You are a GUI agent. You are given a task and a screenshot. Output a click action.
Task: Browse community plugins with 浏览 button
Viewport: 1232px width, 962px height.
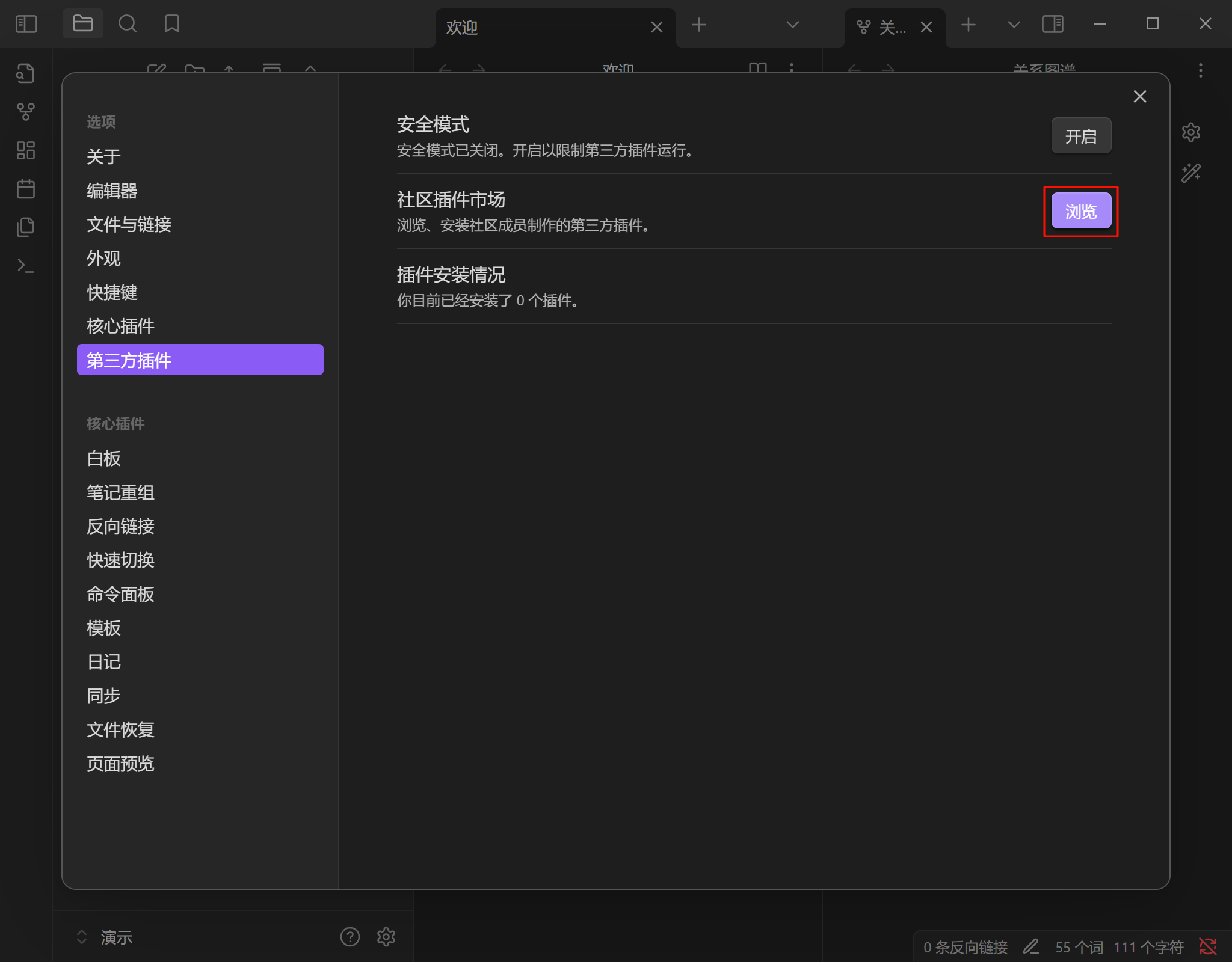[x=1080, y=211]
